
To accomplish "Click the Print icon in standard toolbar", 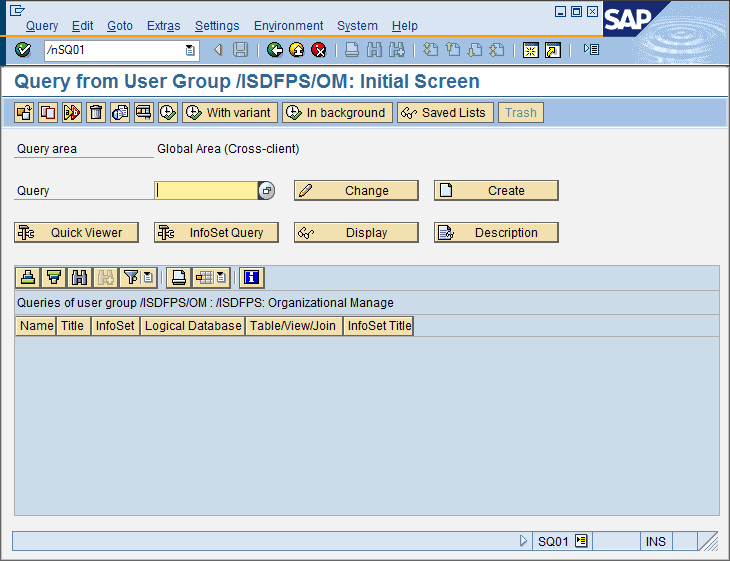I will click(x=352, y=50).
